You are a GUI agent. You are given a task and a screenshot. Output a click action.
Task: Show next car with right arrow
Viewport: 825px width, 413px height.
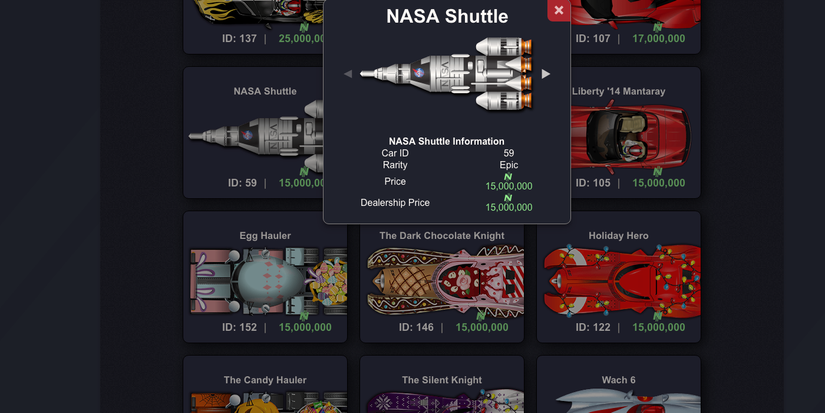point(546,74)
